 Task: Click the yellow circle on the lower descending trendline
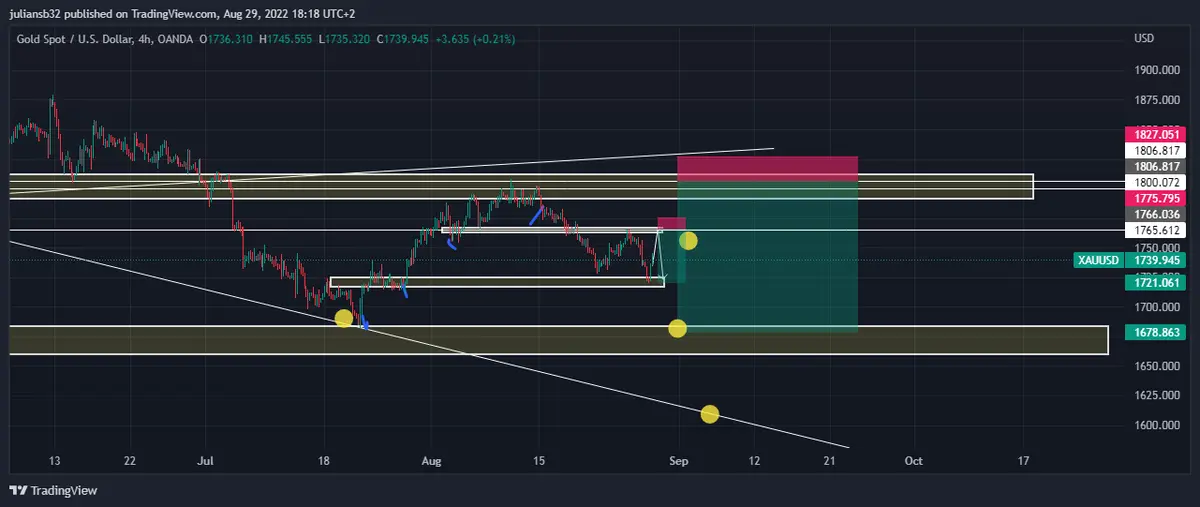(710, 414)
